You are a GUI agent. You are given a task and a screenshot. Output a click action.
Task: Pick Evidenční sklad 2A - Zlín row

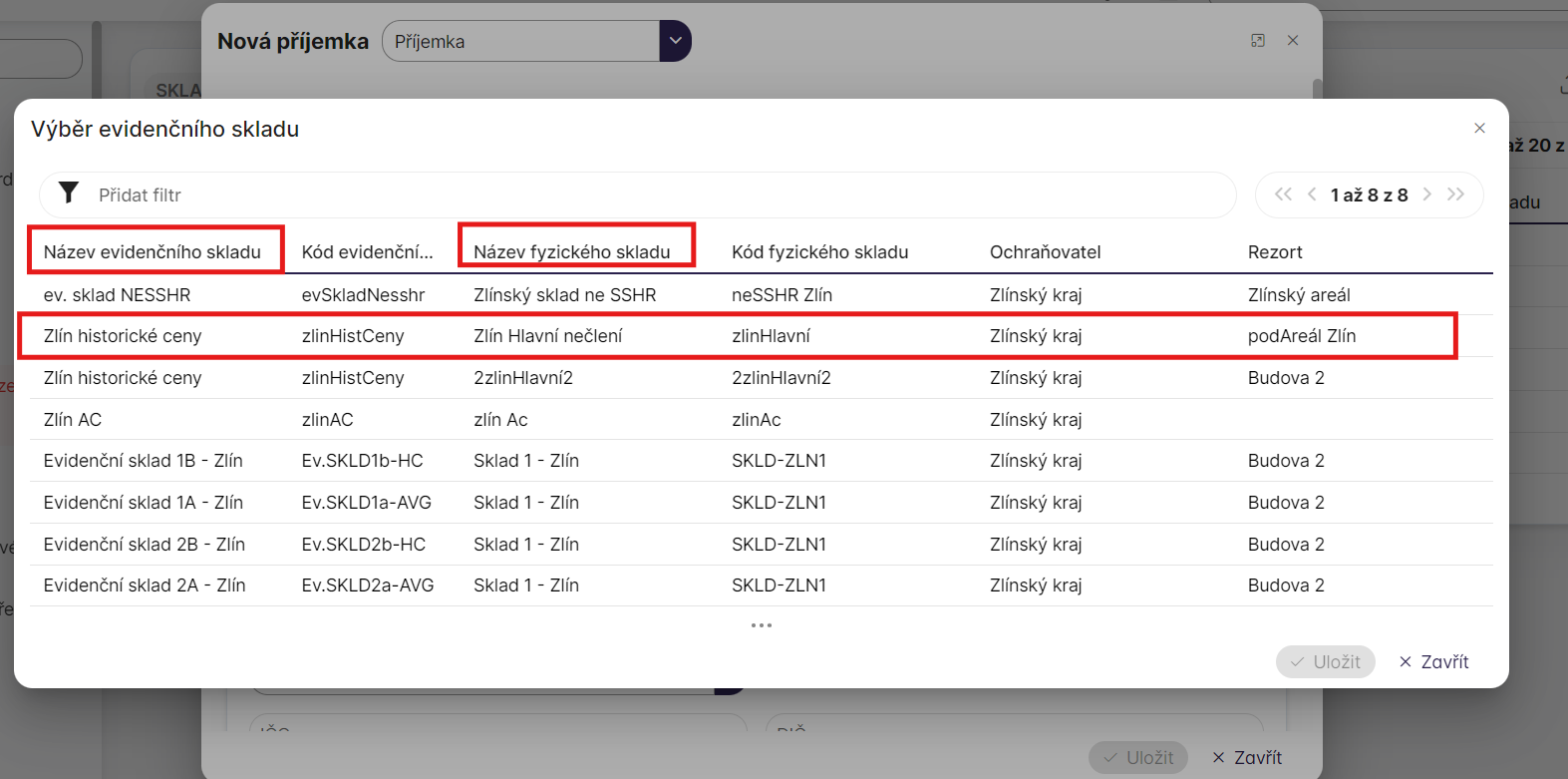pos(738,585)
